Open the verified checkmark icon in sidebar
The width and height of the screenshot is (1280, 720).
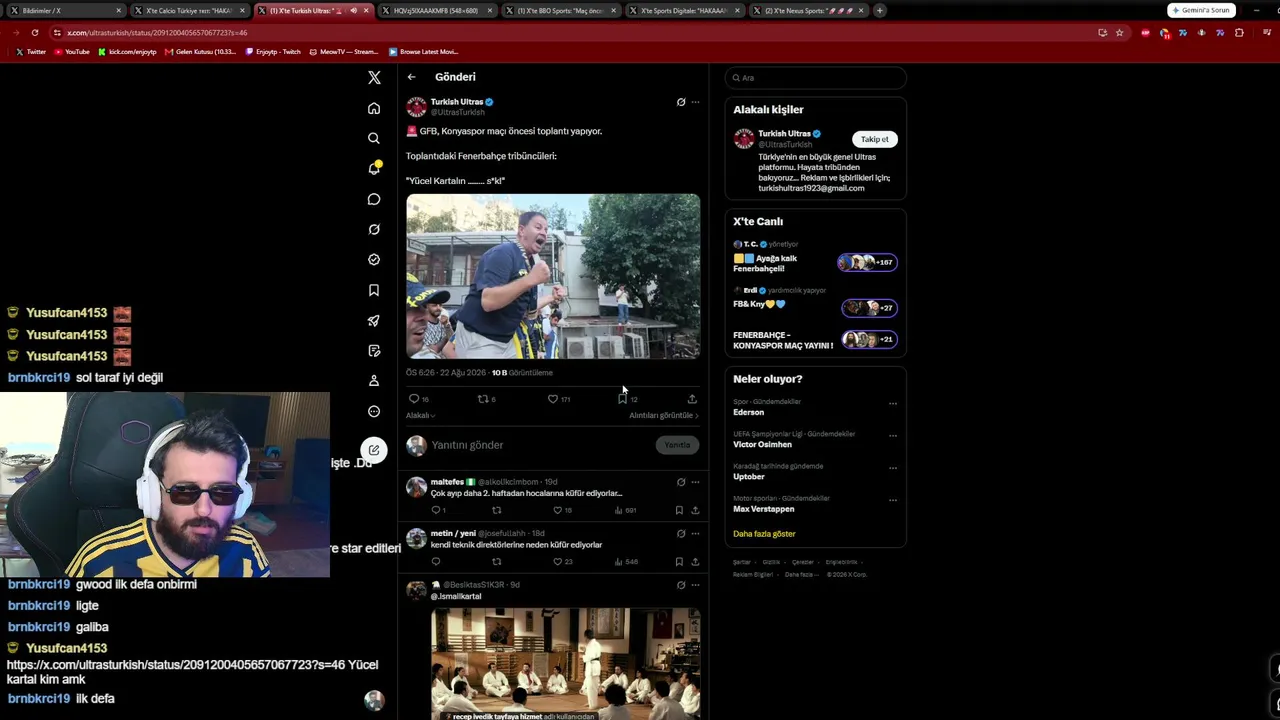click(x=374, y=260)
